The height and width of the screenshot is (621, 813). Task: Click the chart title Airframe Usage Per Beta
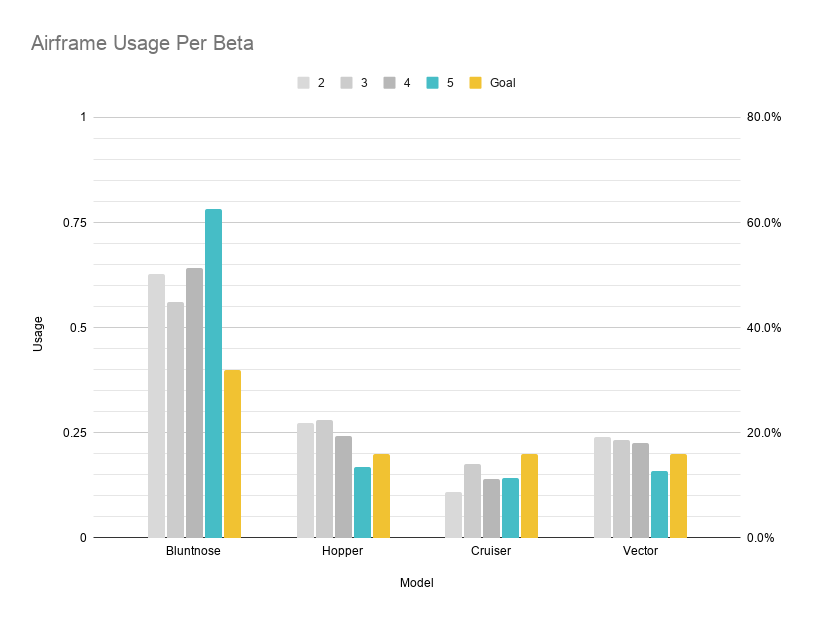(x=142, y=44)
